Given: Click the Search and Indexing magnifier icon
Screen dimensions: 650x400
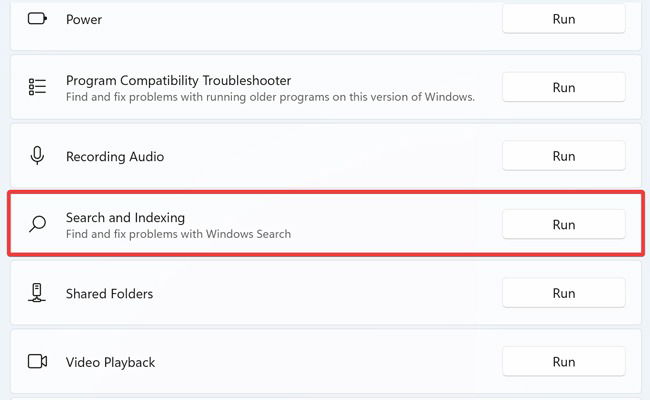Looking at the screenshot, I should click(x=37, y=224).
